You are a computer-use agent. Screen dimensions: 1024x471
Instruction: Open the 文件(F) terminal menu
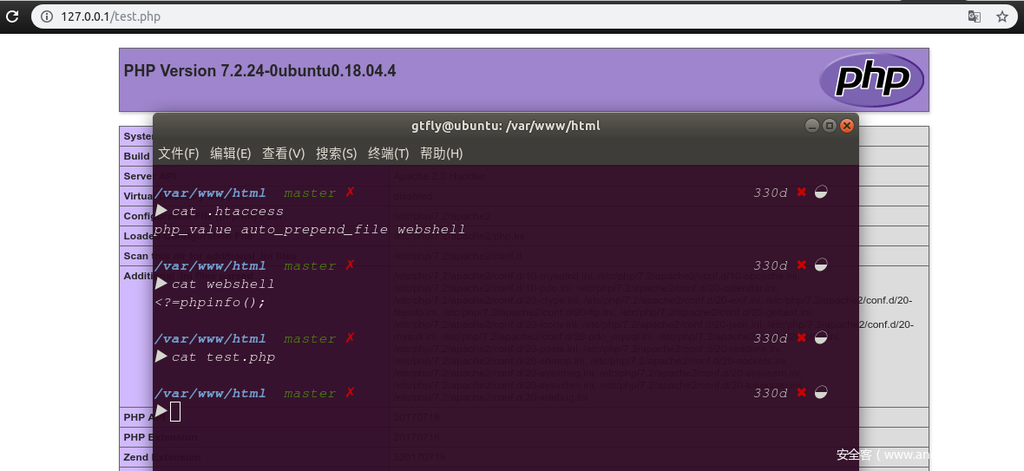pos(178,154)
